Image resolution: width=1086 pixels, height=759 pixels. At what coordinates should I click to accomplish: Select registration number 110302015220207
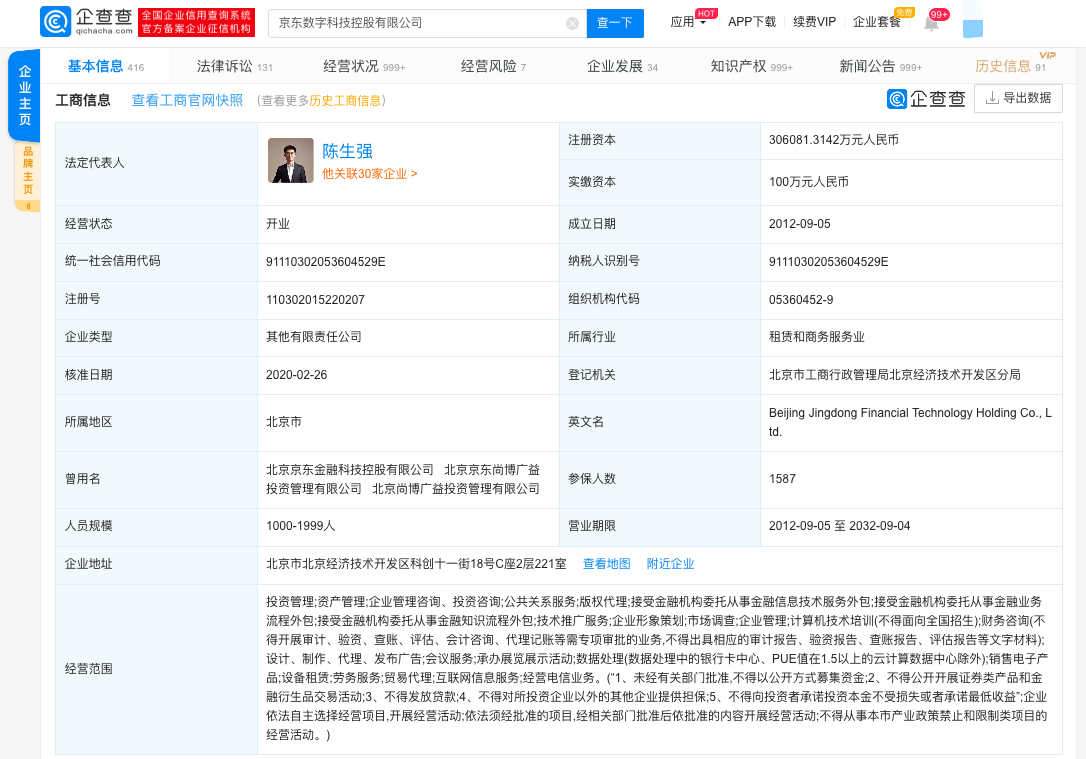315,300
